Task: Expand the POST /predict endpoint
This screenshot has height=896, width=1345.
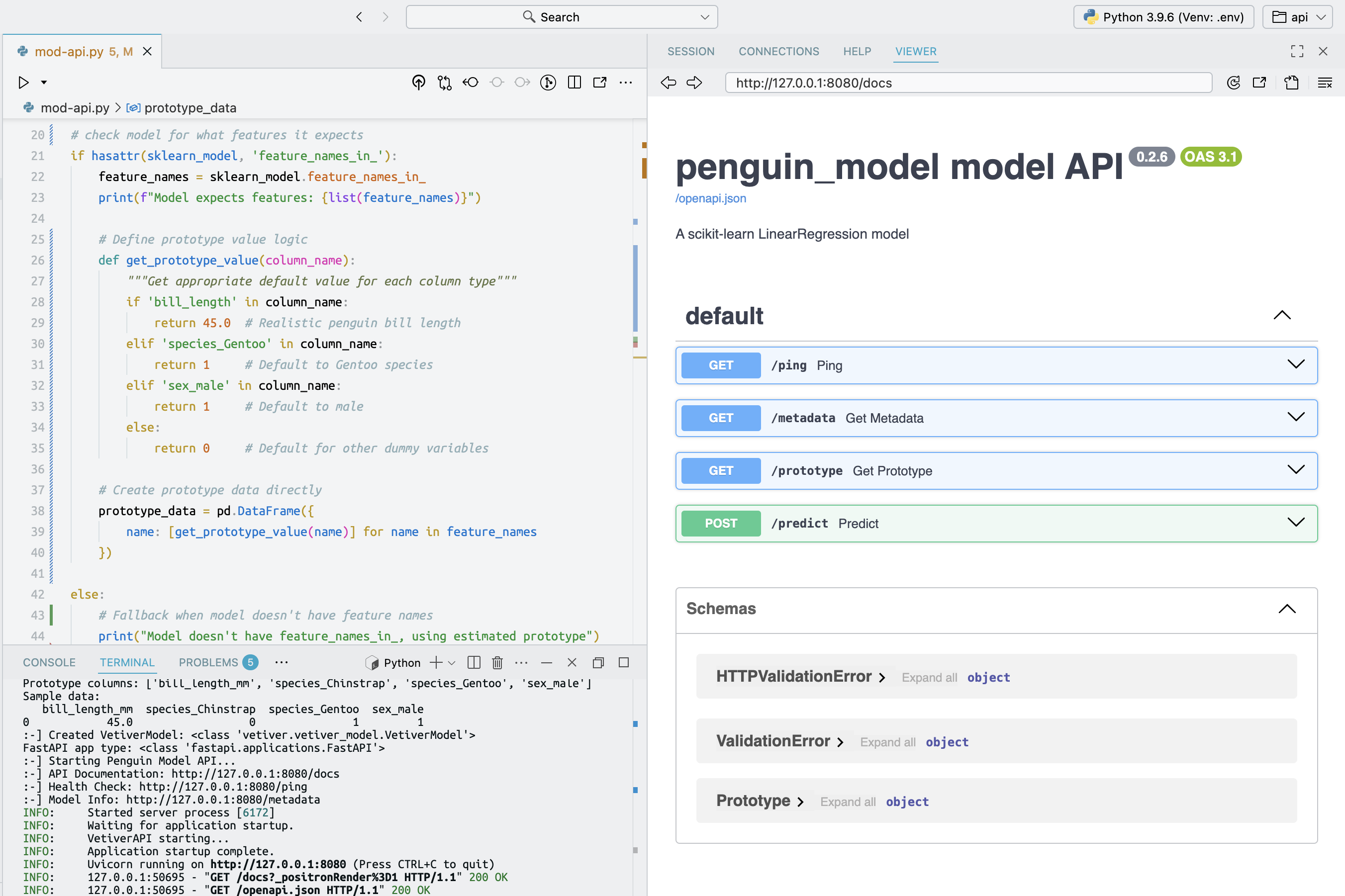Action: pyautogui.click(x=1295, y=523)
